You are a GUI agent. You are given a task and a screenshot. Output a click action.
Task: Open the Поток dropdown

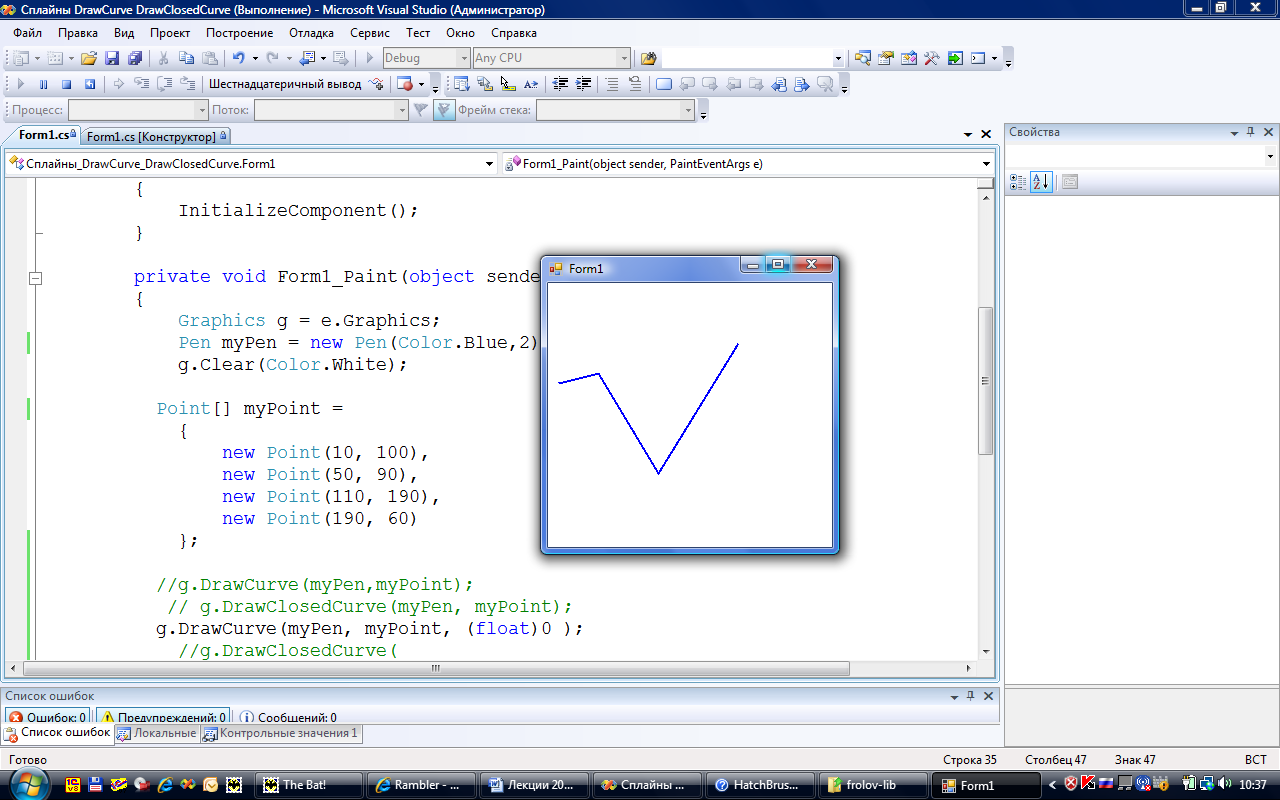click(x=402, y=110)
